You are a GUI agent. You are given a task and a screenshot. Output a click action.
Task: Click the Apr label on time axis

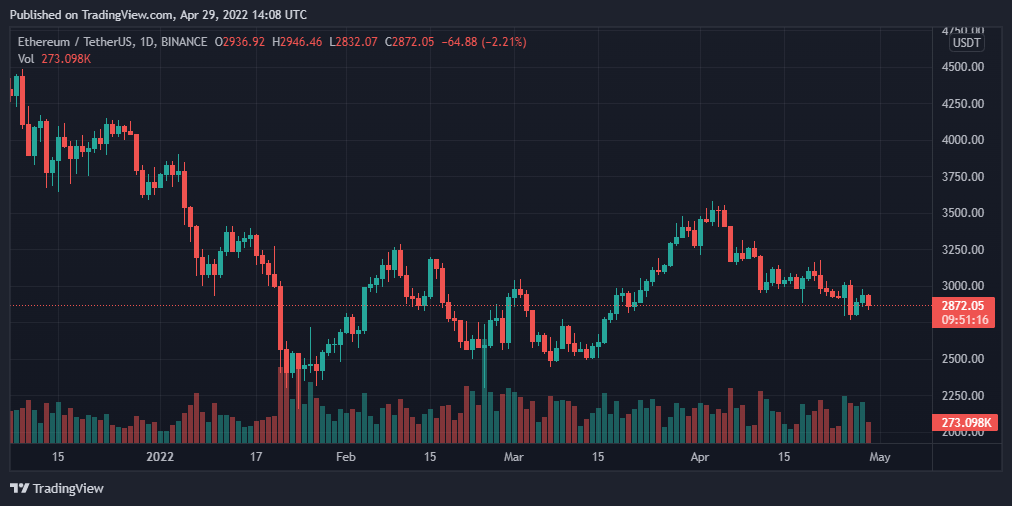700,457
